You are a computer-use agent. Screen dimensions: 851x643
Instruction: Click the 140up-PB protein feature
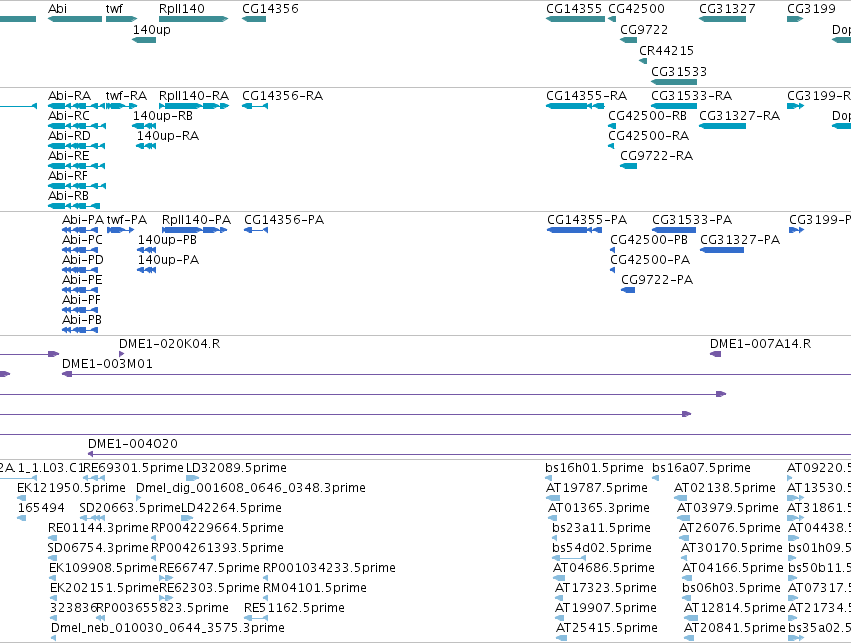click(x=147, y=250)
